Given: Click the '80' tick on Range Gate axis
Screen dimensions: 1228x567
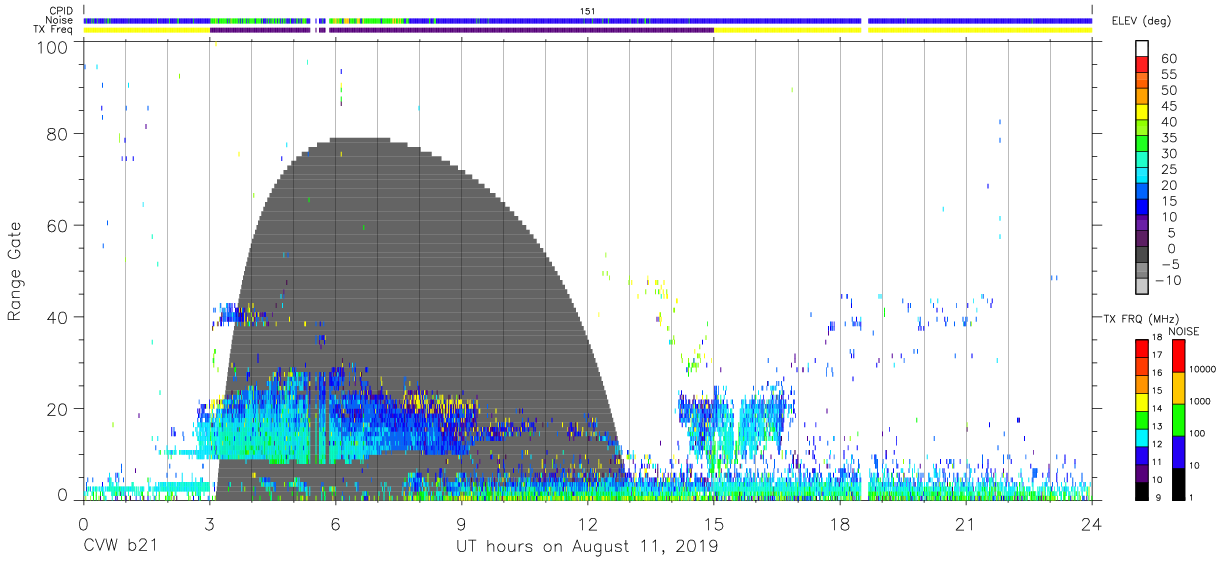Looking at the screenshot, I should pos(58,133).
